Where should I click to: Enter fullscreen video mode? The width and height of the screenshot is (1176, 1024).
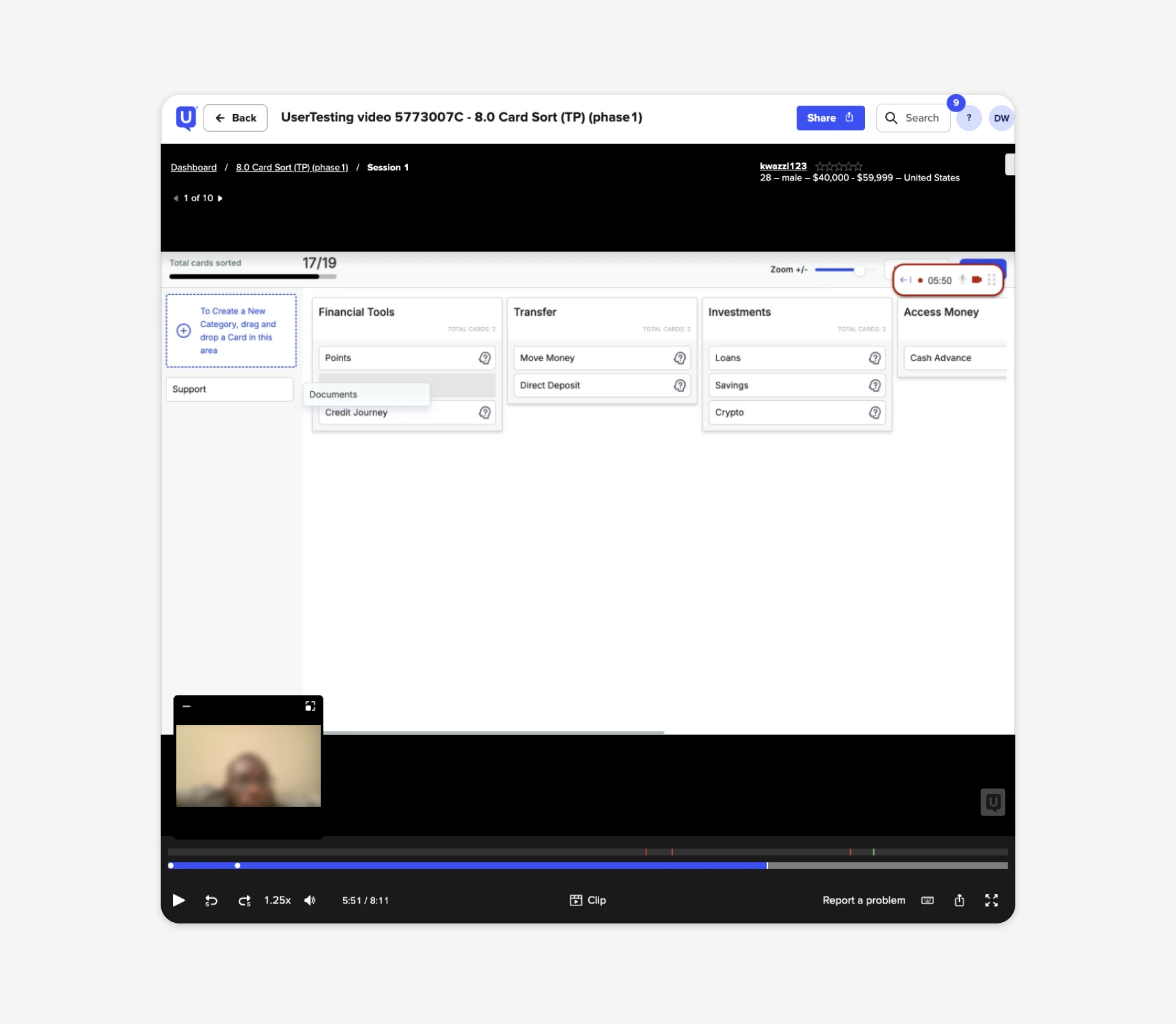tap(991, 900)
